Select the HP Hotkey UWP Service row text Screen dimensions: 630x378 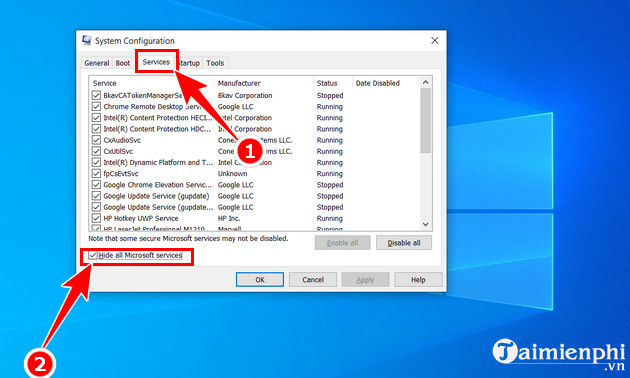coord(141,219)
